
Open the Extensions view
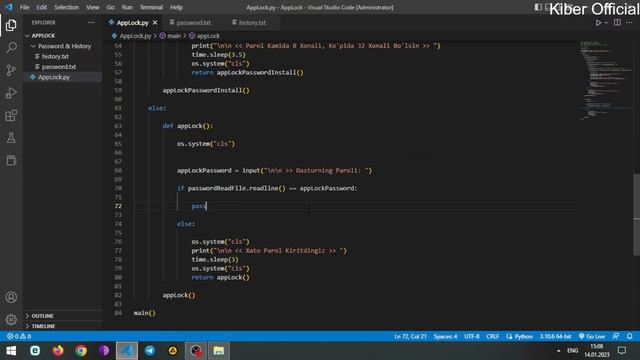(11, 116)
